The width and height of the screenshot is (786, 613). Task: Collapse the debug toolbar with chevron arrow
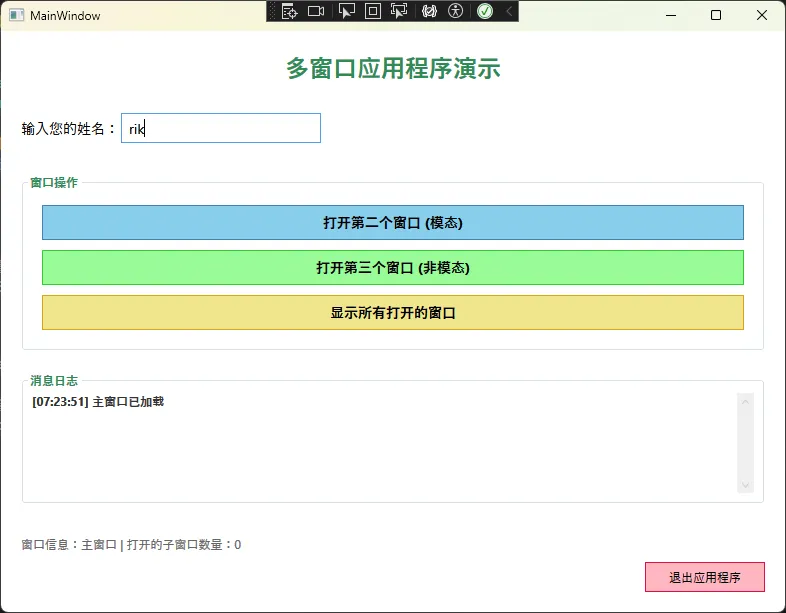click(508, 11)
